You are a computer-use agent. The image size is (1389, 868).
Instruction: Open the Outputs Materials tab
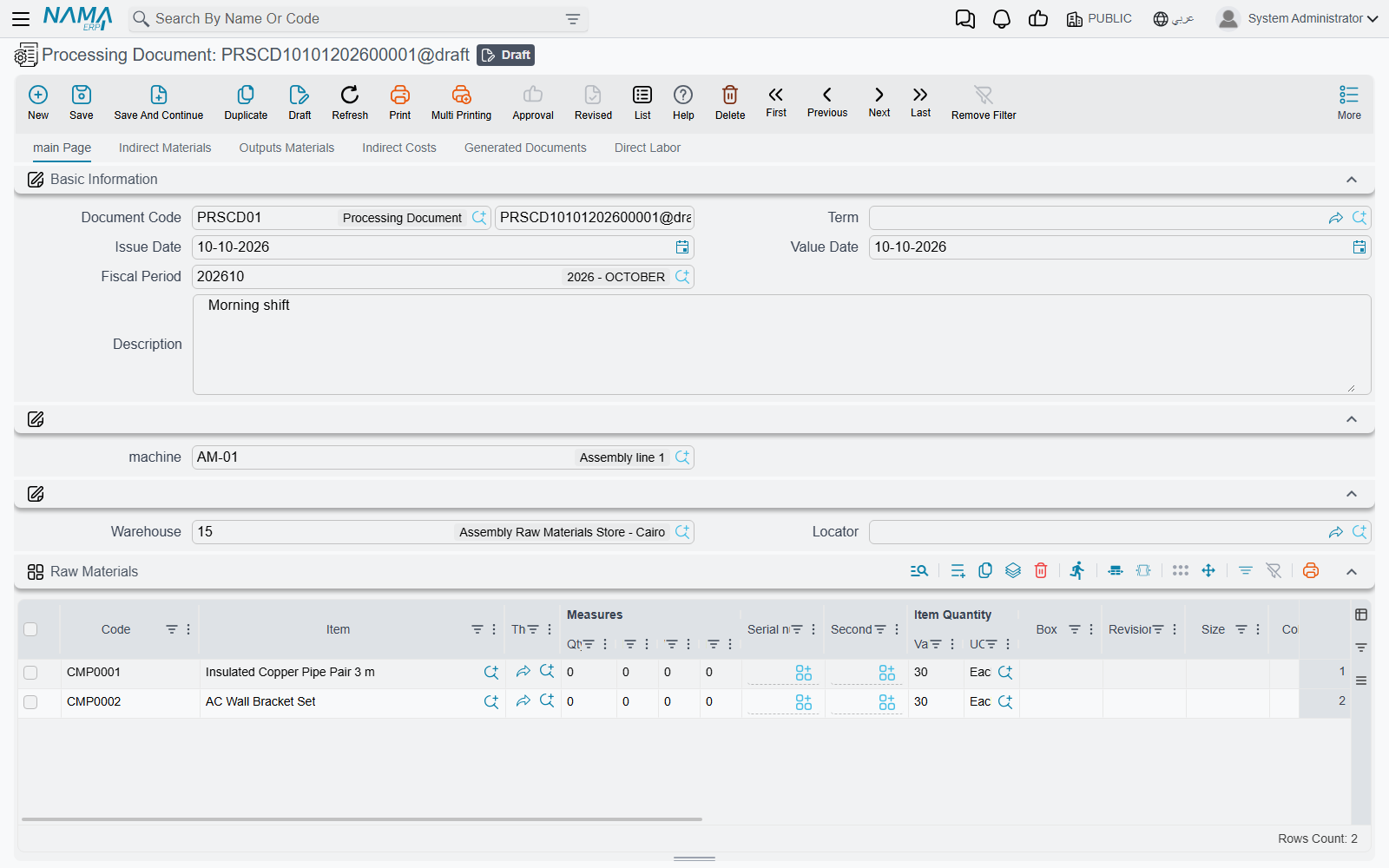pos(286,148)
